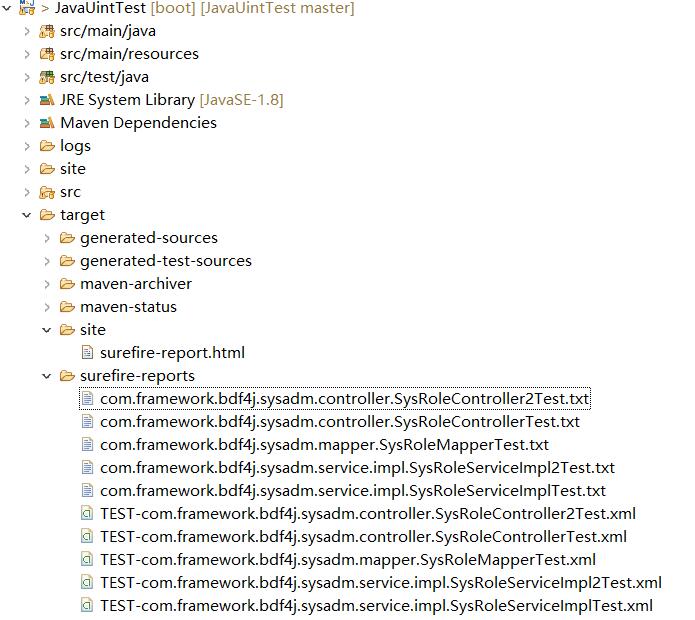Image resolution: width=695 pixels, height=620 pixels.
Task: Collapse the surefire-reports folder
Action: pyautogui.click(x=47, y=376)
